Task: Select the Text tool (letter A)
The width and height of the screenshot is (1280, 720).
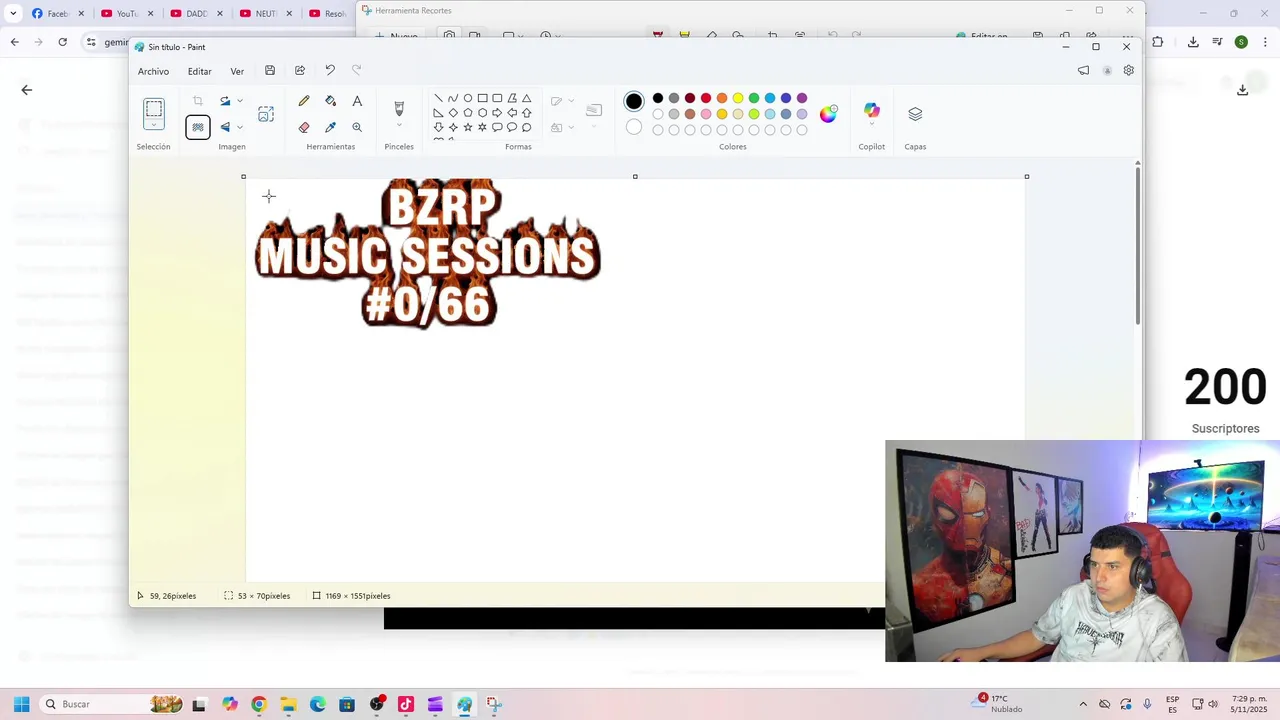Action: coord(357,101)
